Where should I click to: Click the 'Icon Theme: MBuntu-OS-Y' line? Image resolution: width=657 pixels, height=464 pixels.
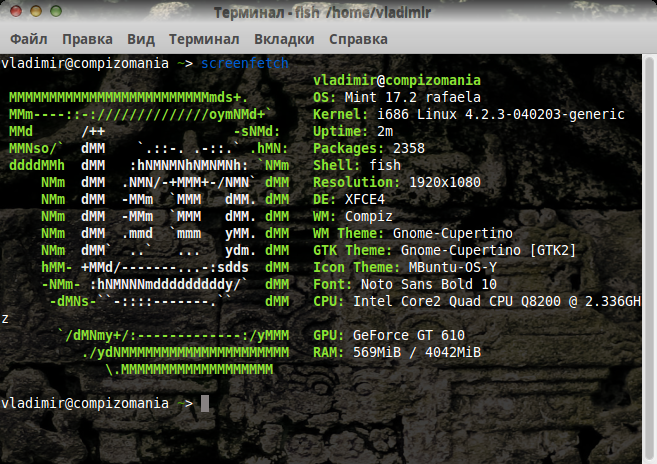click(405, 267)
